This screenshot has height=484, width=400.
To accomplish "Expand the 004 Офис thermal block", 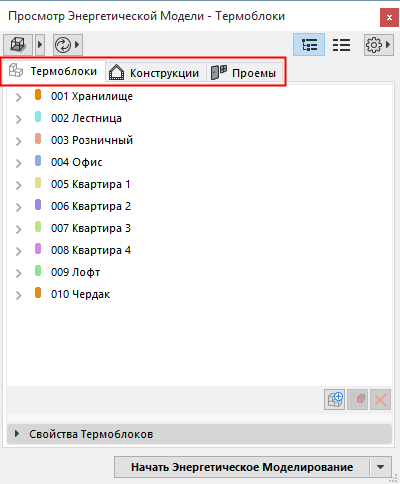I will coord(19,163).
